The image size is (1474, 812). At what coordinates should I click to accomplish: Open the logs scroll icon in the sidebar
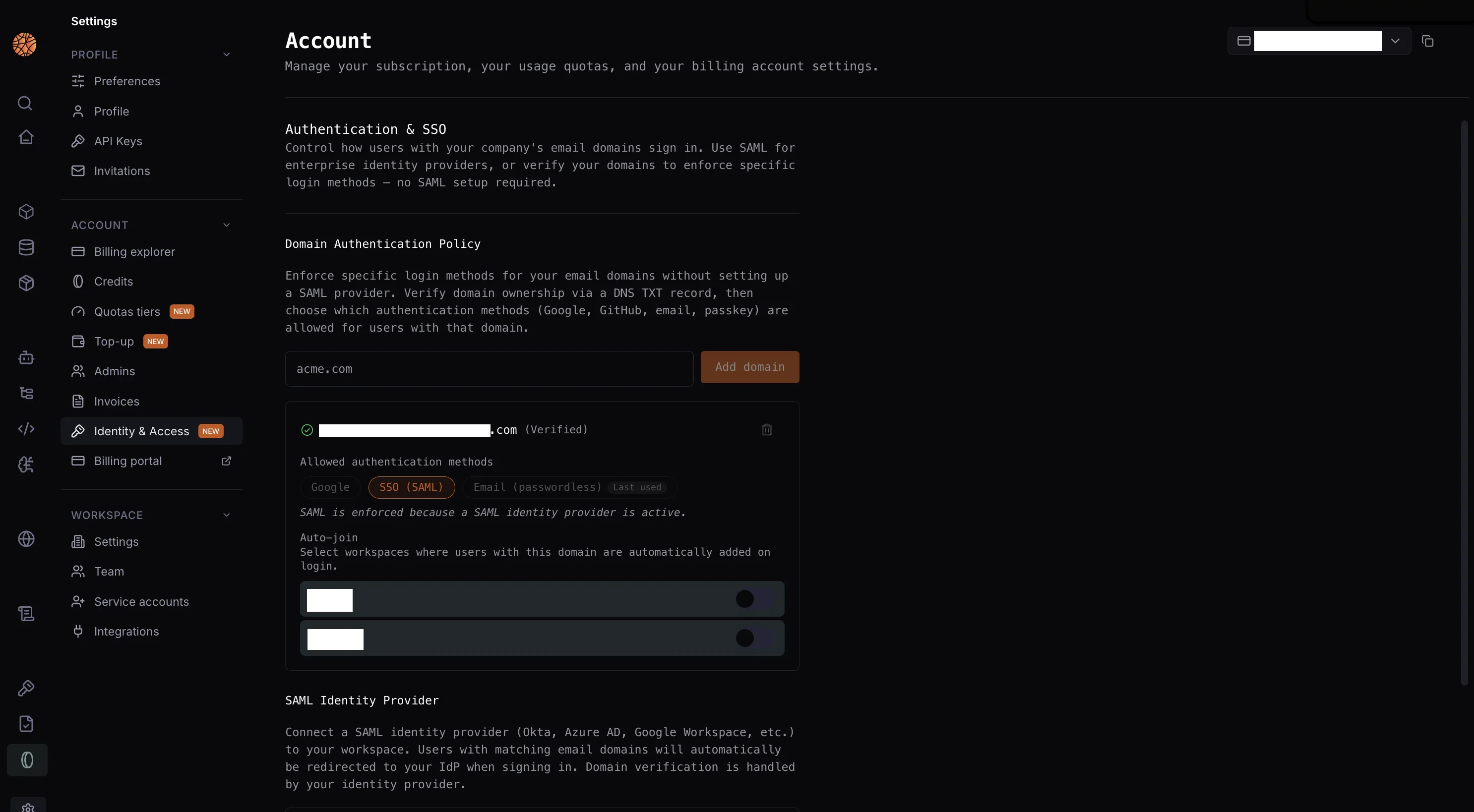[x=26, y=614]
